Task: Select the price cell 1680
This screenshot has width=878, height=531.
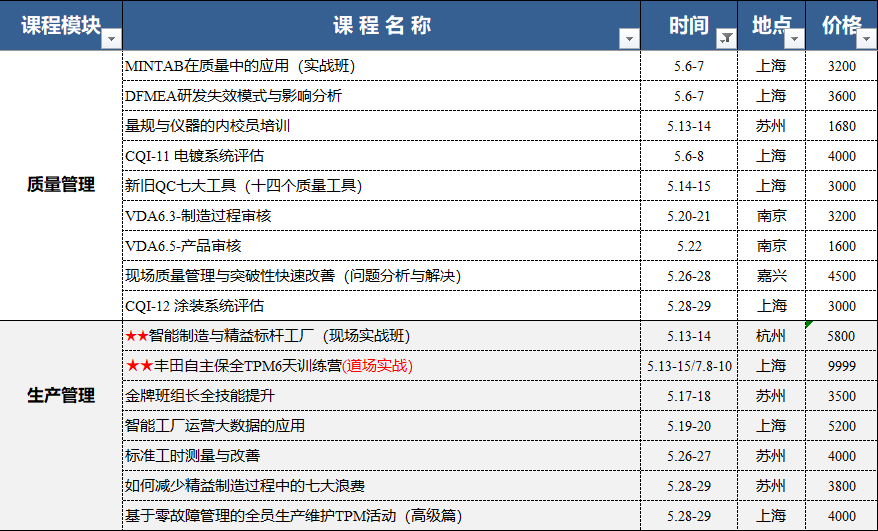Action: pyautogui.click(x=842, y=126)
